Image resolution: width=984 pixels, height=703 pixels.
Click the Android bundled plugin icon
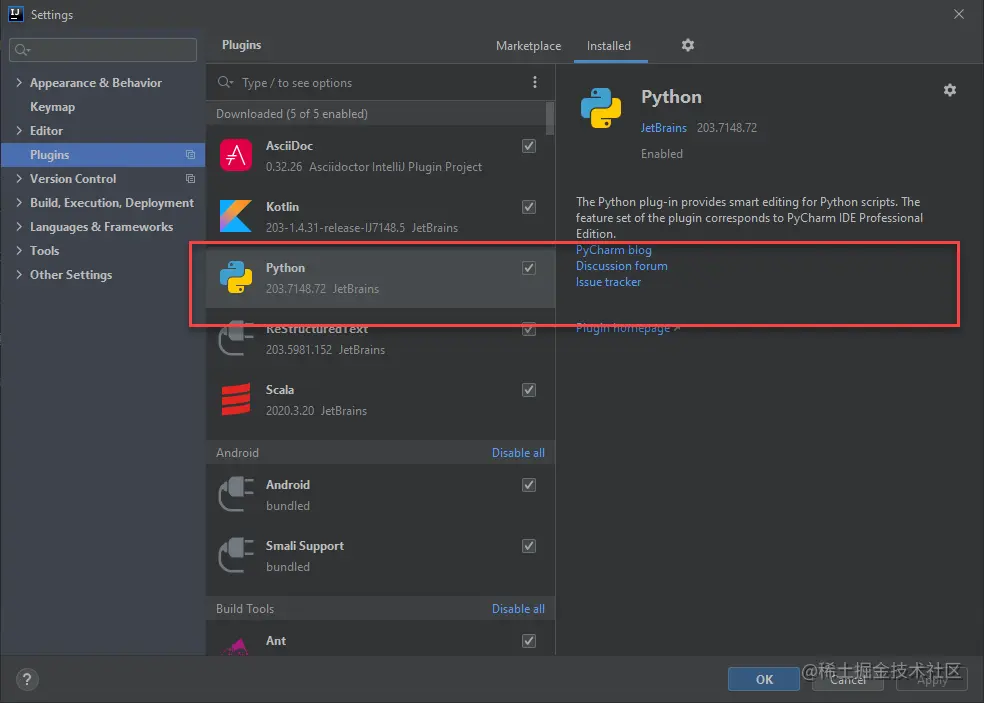(236, 495)
